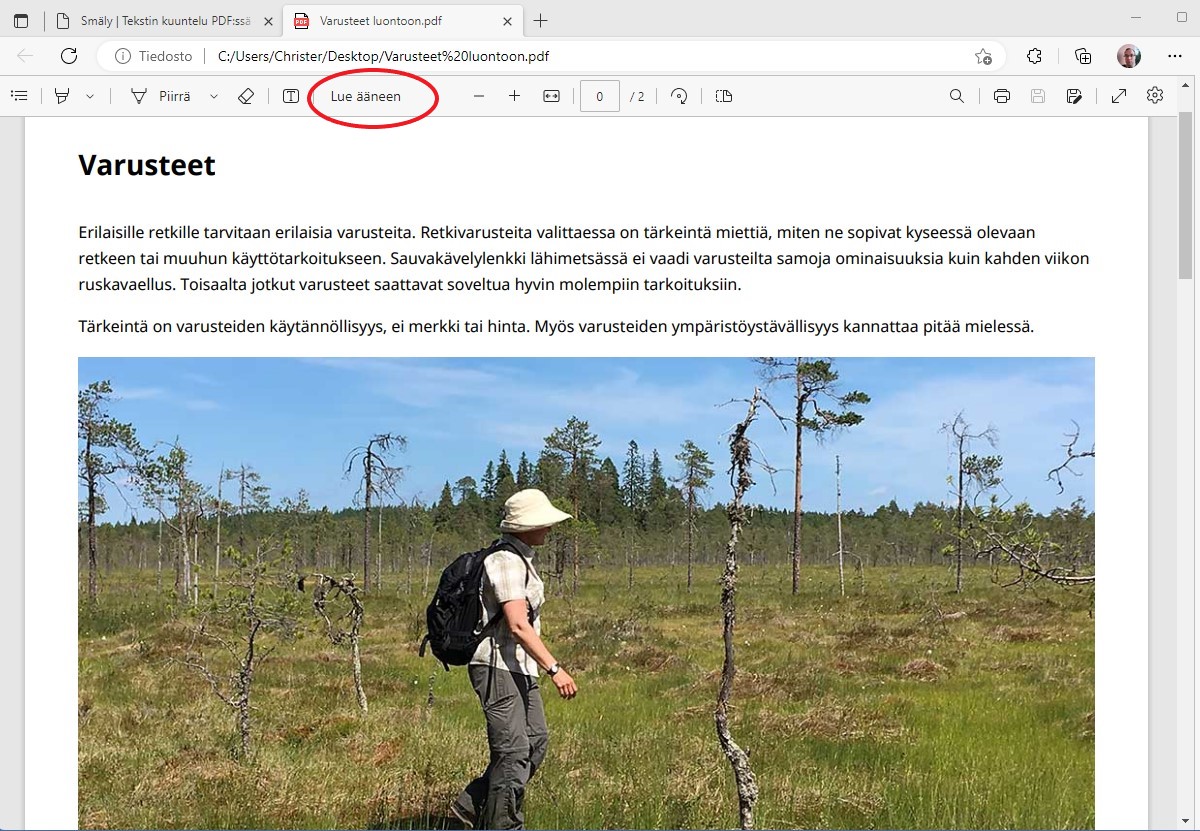Screen dimensions: 1200x831
Task: Open the Collections panel
Action: click(1083, 56)
